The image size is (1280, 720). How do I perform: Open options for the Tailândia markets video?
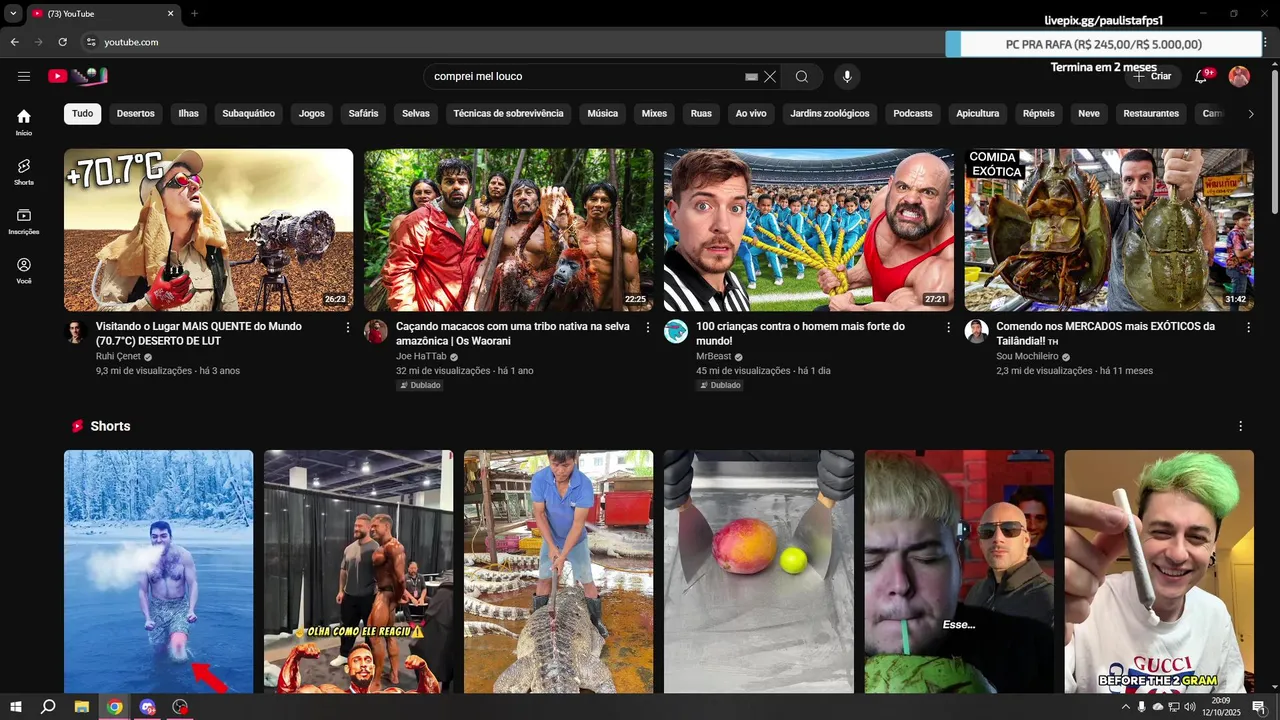click(1248, 327)
